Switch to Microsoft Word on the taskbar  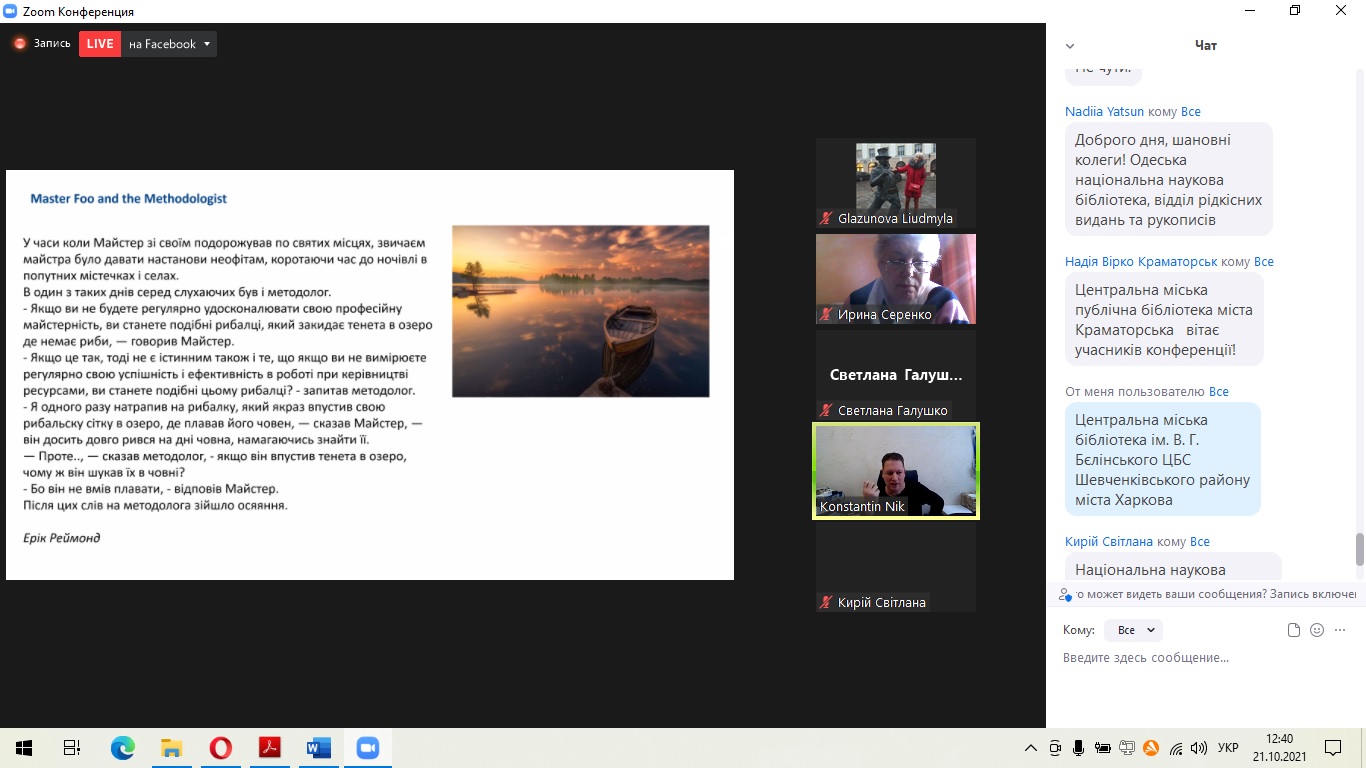tap(319, 747)
